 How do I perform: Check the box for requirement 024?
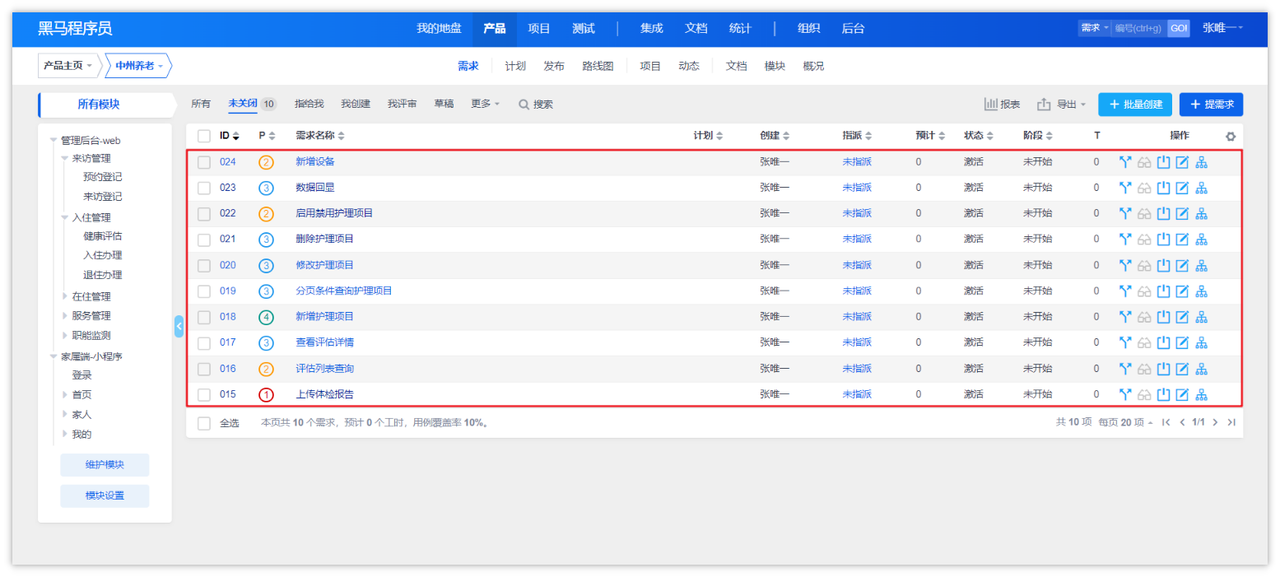pyautogui.click(x=204, y=162)
